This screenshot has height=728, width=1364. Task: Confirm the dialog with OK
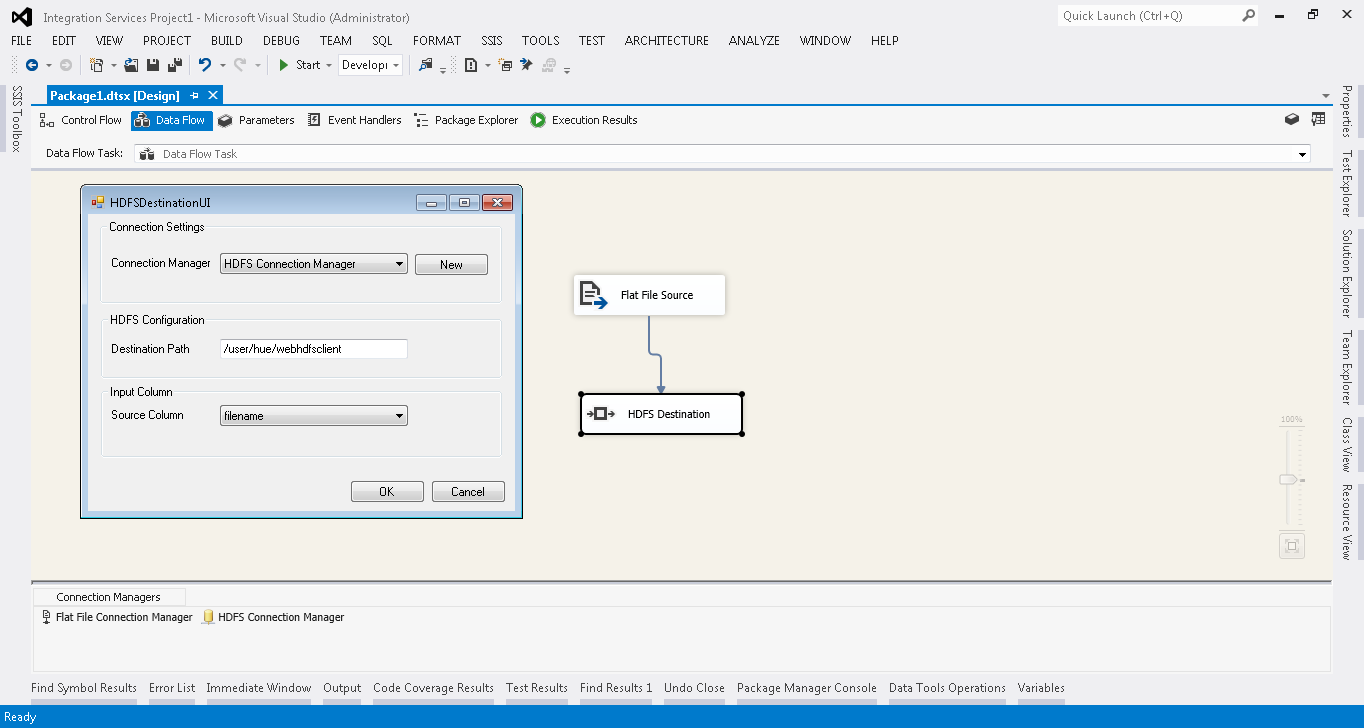coord(386,492)
